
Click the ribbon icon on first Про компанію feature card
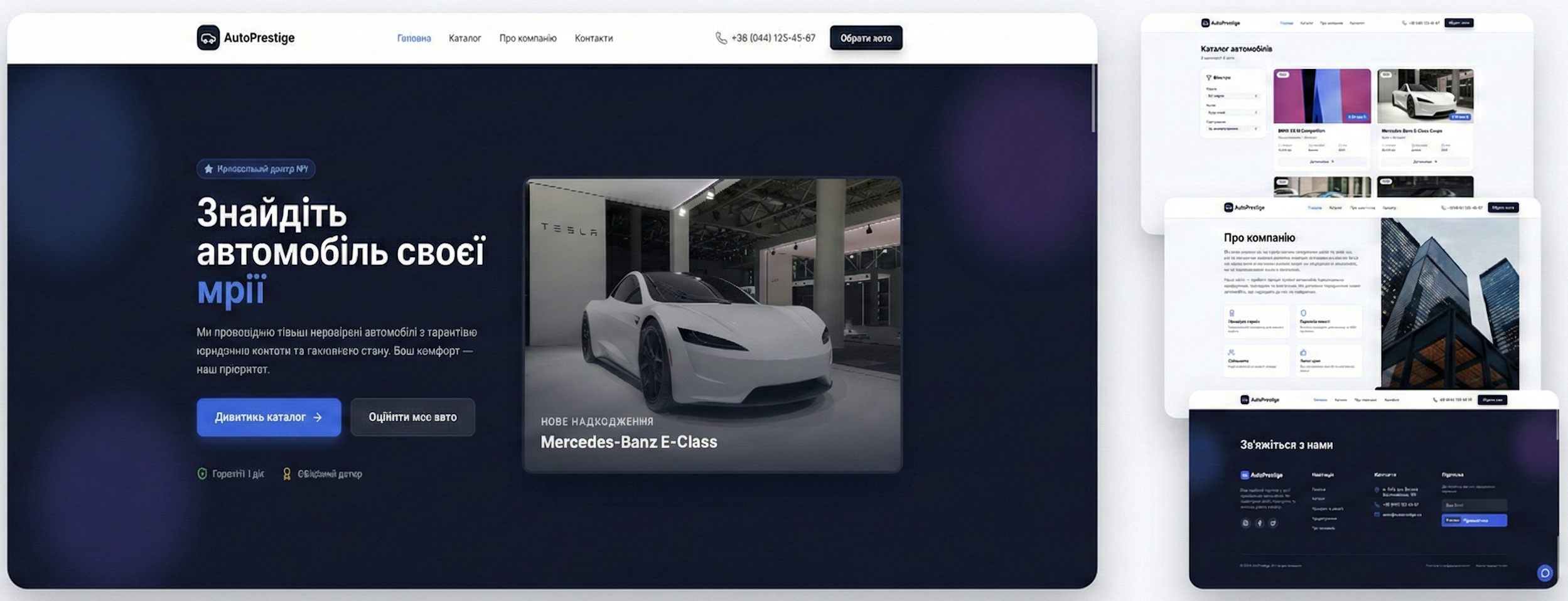[1232, 313]
